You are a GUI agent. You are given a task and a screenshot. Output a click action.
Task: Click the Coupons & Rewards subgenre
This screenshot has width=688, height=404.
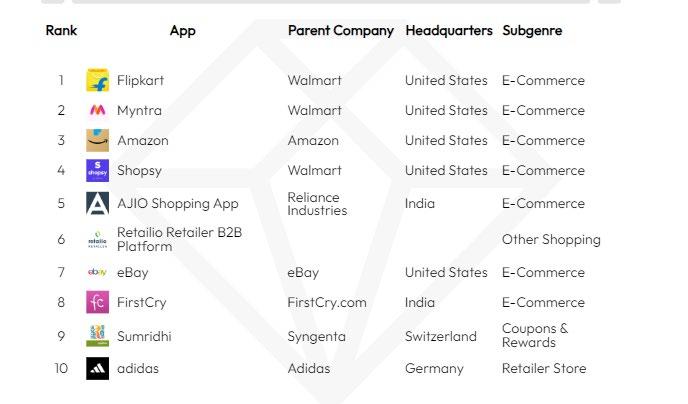(x=534, y=336)
